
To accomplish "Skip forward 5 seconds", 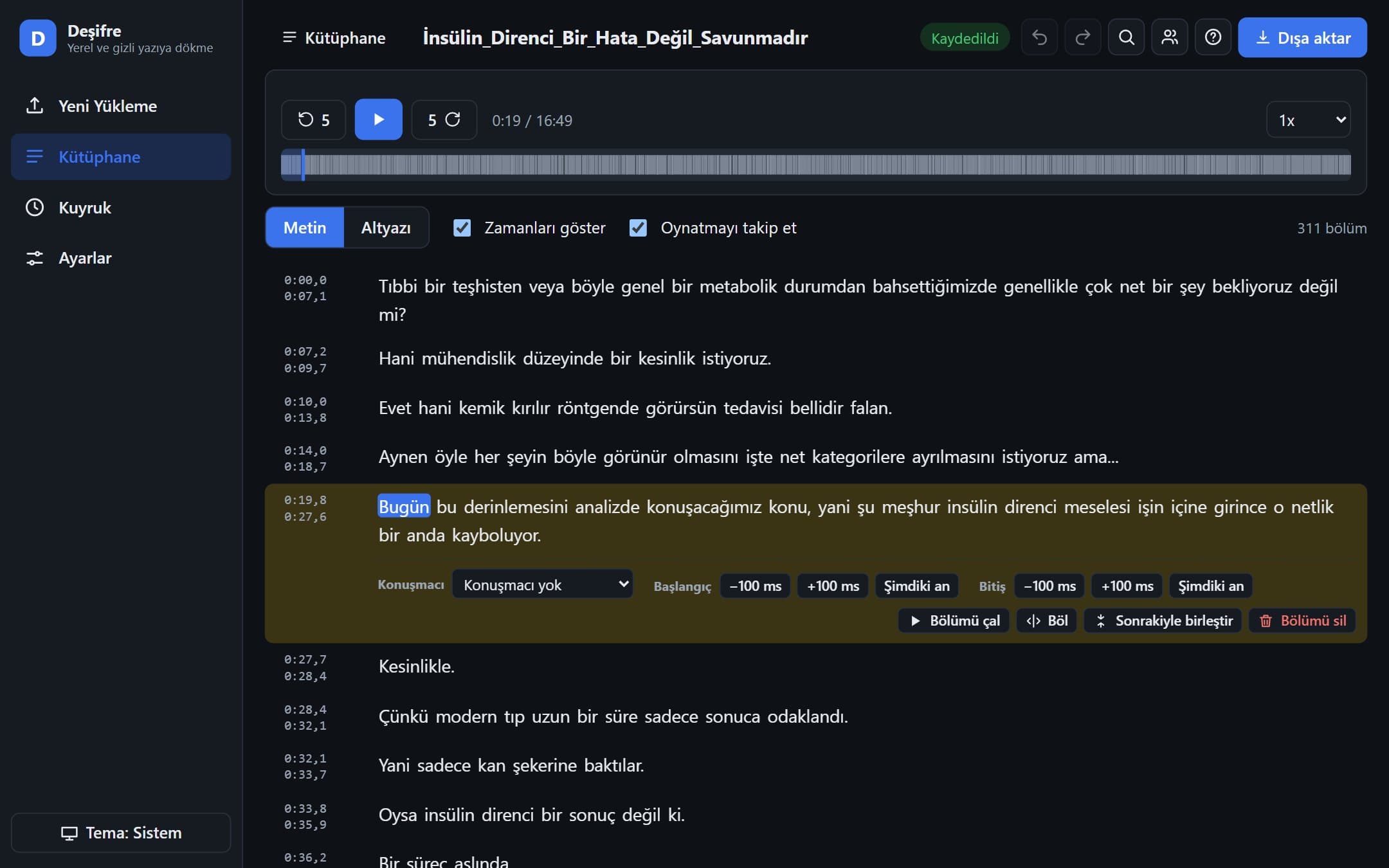I will point(444,120).
